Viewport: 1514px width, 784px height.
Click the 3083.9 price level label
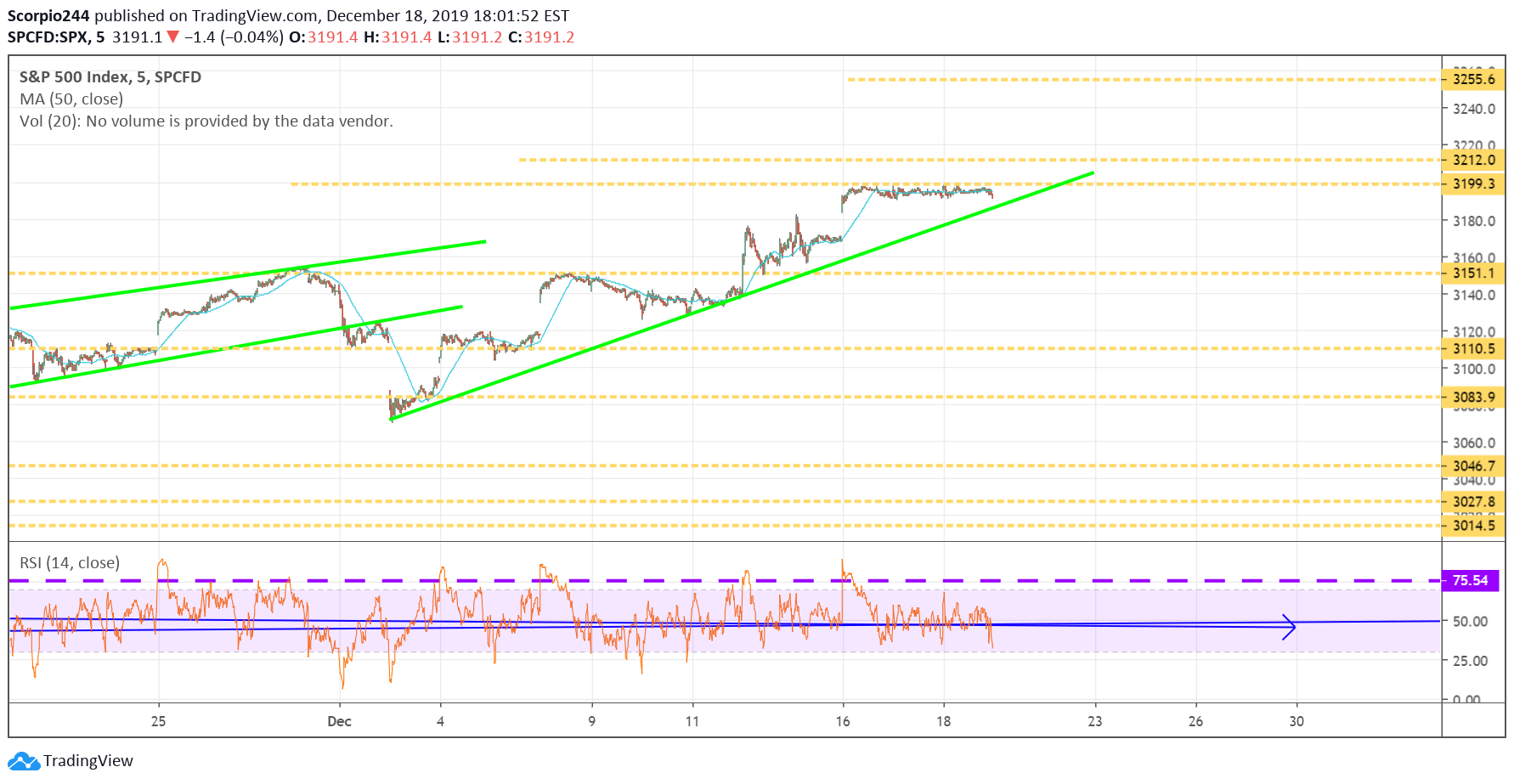click(x=1473, y=397)
